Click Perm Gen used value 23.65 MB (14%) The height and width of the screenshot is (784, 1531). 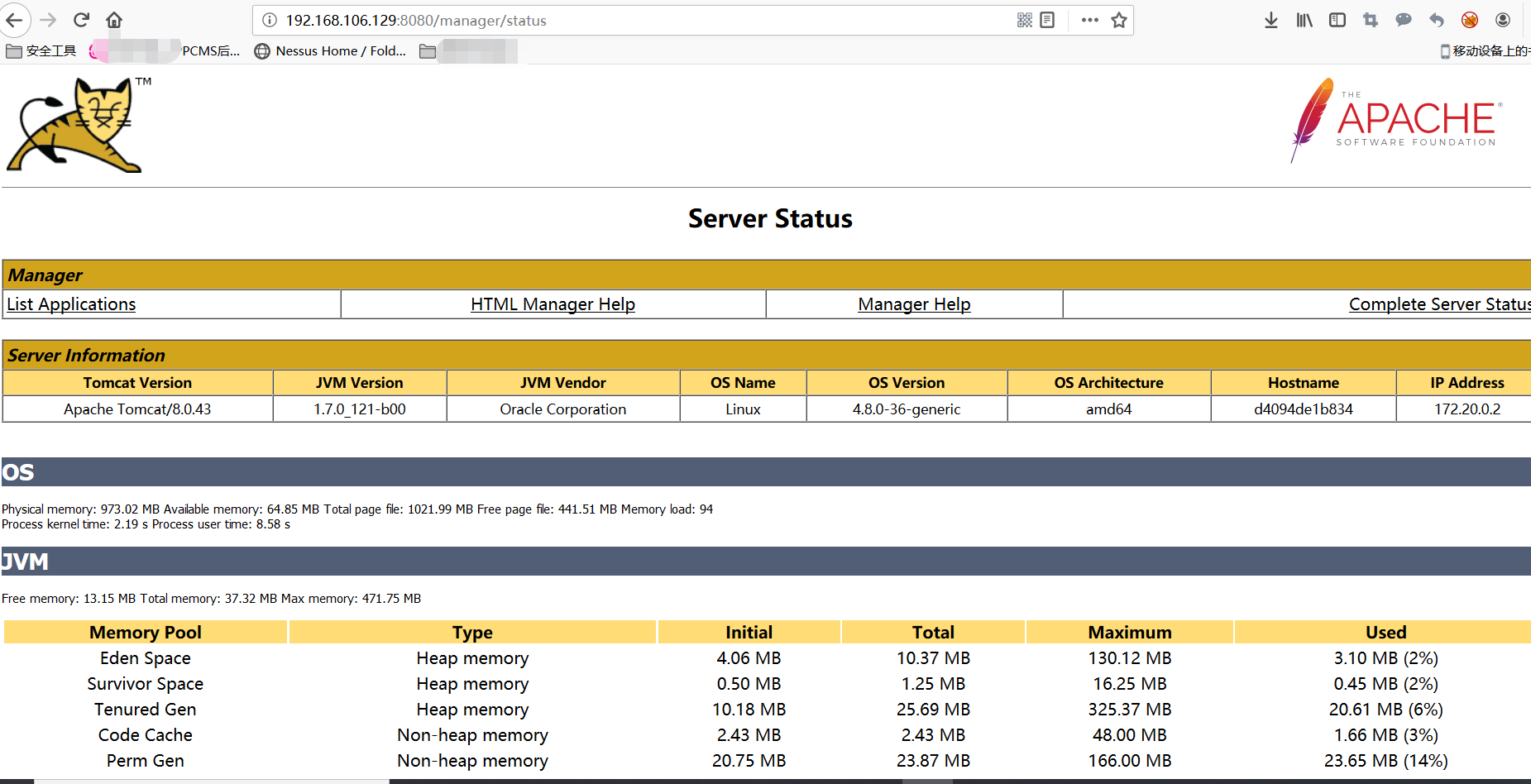1385,761
